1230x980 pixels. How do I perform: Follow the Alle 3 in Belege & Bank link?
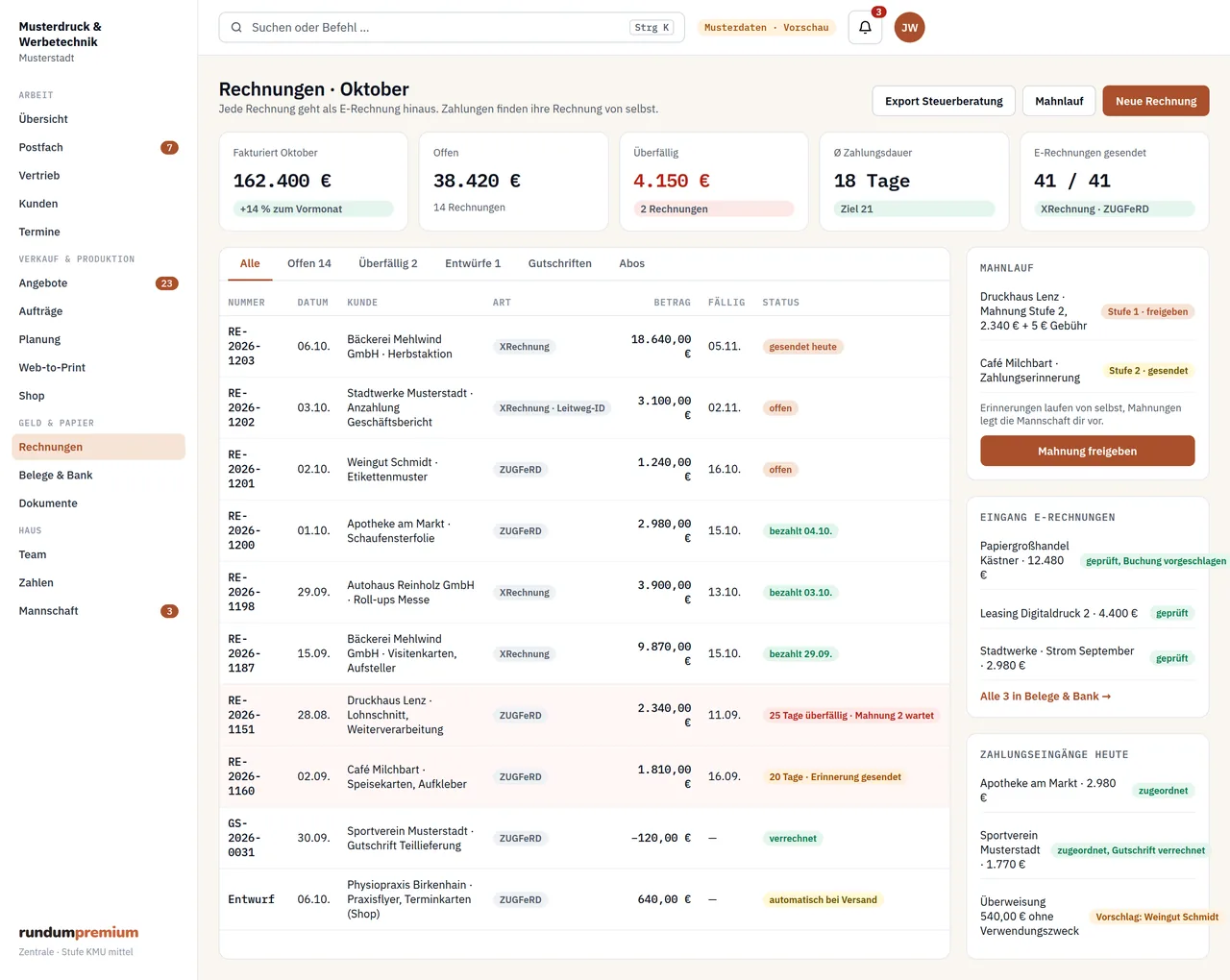pos(1045,697)
